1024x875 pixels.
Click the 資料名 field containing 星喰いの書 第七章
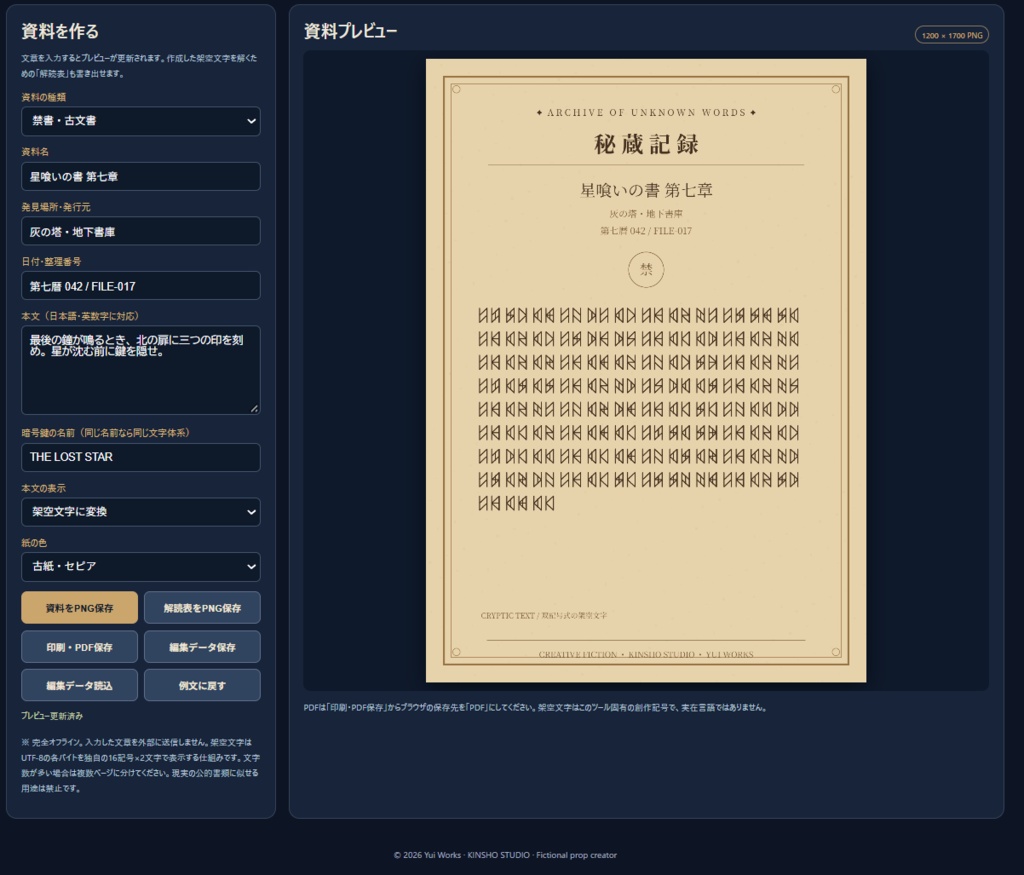(x=140, y=176)
